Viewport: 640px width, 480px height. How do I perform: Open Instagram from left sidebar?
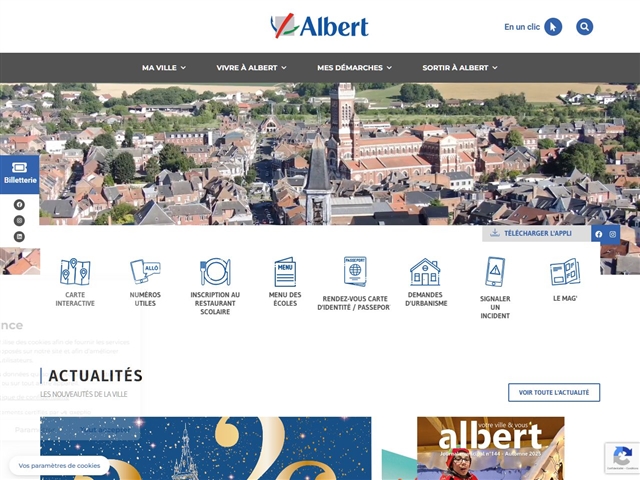[x=19, y=221]
